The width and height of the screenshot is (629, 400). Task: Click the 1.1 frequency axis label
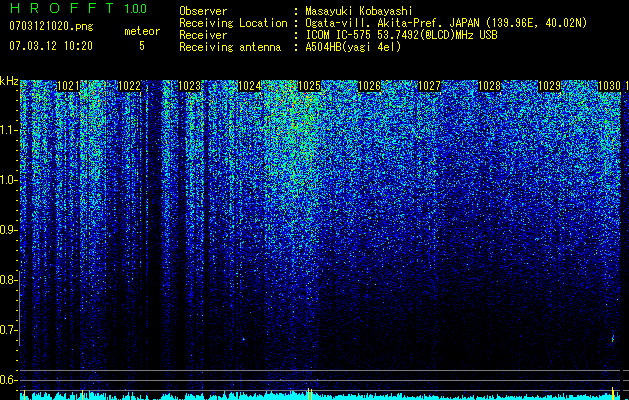[x=8, y=130]
